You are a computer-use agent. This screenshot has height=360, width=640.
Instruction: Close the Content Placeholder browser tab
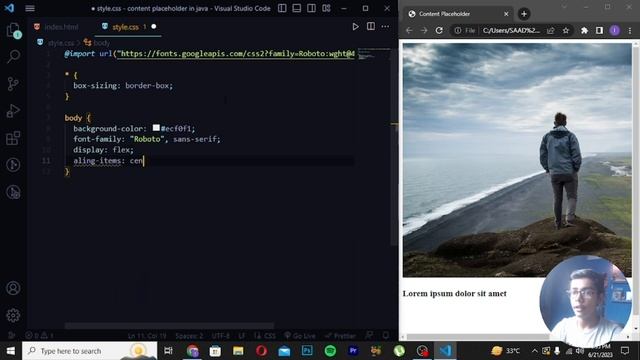click(506, 14)
